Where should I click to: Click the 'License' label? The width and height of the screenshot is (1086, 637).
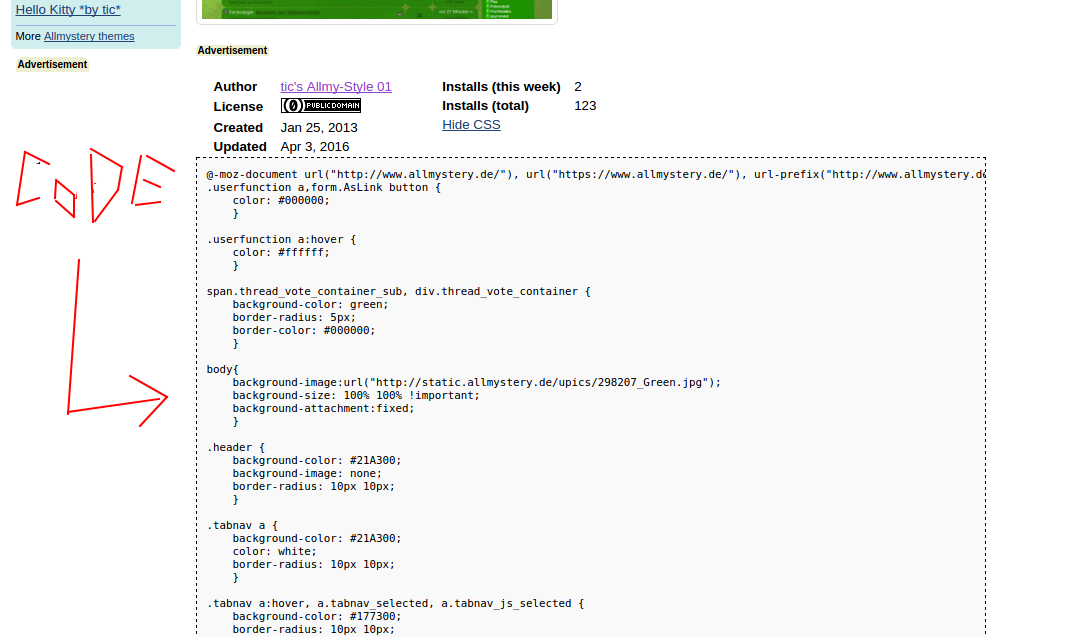click(238, 107)
